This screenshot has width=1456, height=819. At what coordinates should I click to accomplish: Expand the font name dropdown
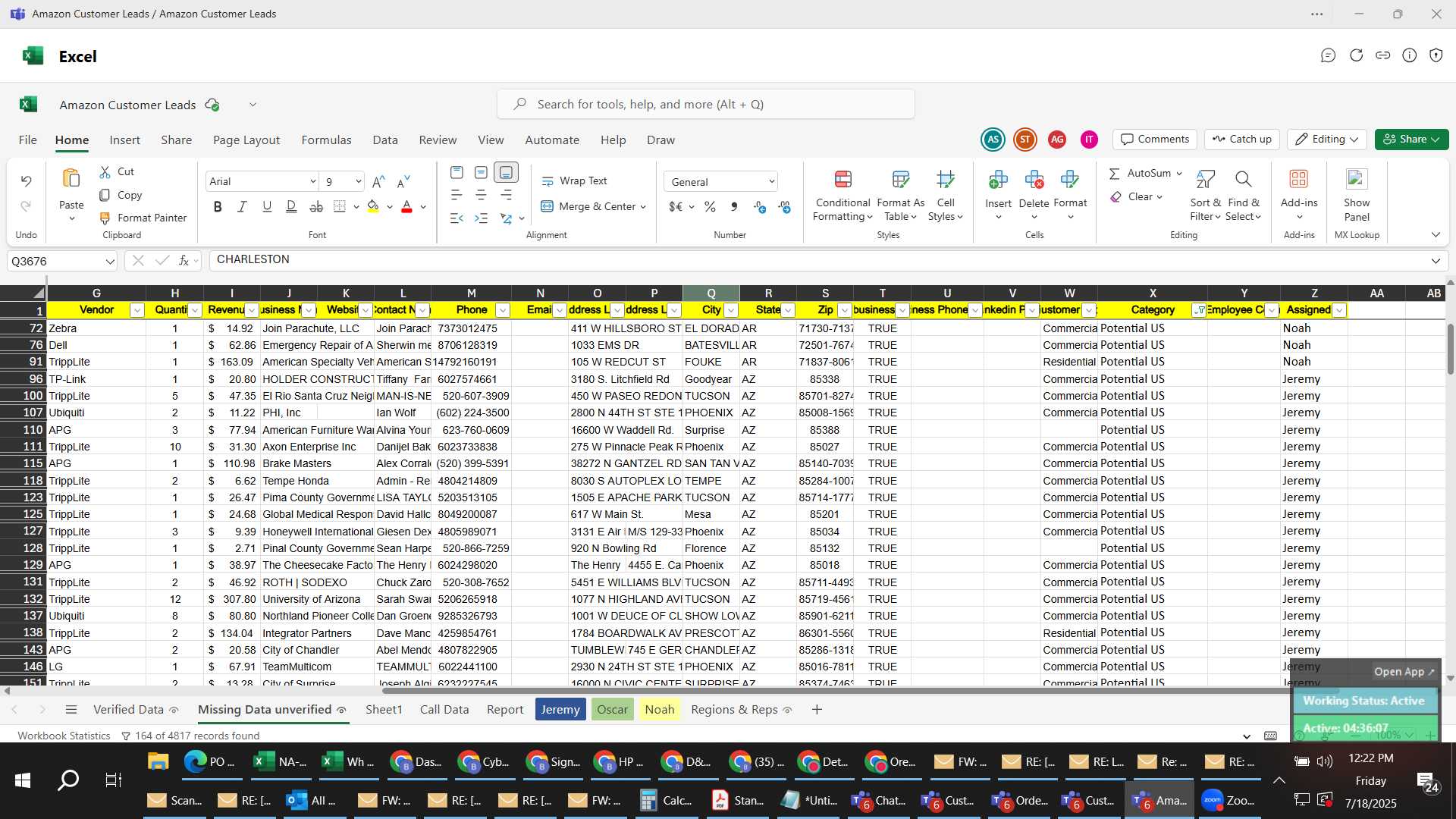pyautogui.click(x=312, y=181)
